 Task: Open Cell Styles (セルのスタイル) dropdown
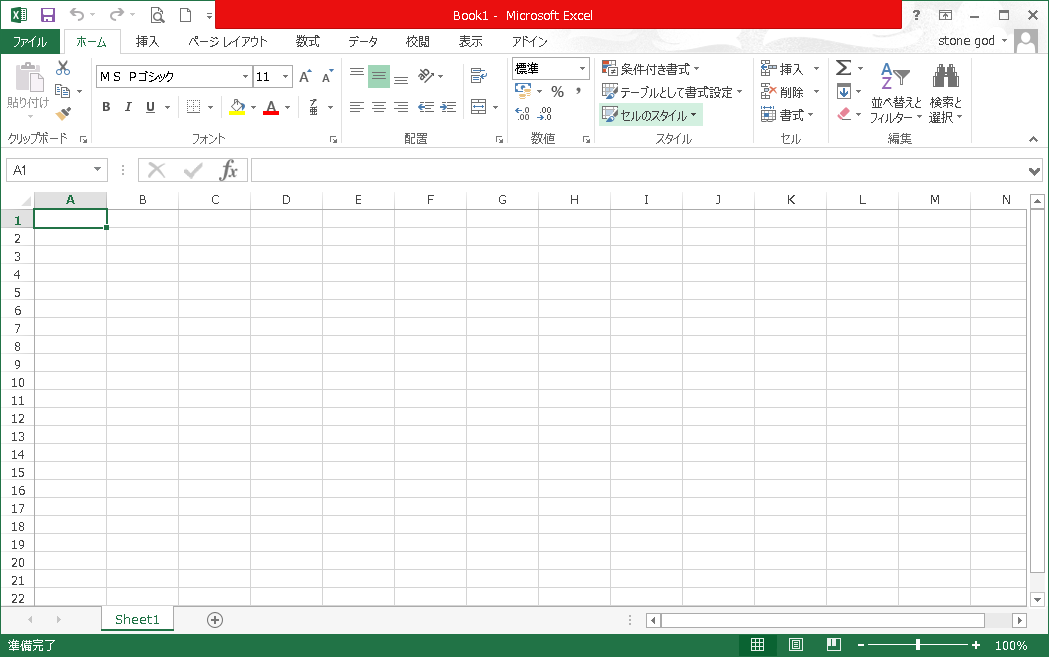[650, 115]
